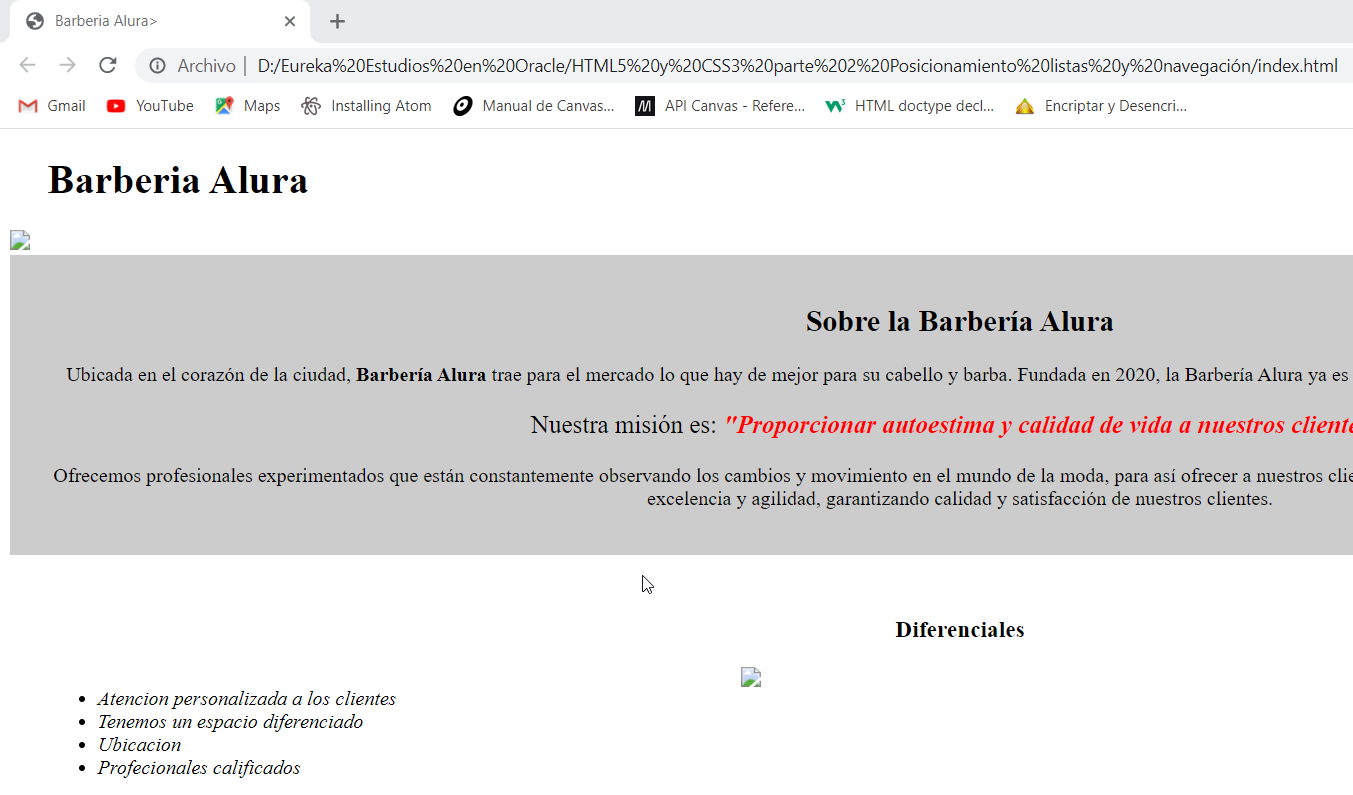Open the Encriptar y Desencriptar bookmark
The width and height of the screenshot is (1353, 795).
coord(1101,106)
